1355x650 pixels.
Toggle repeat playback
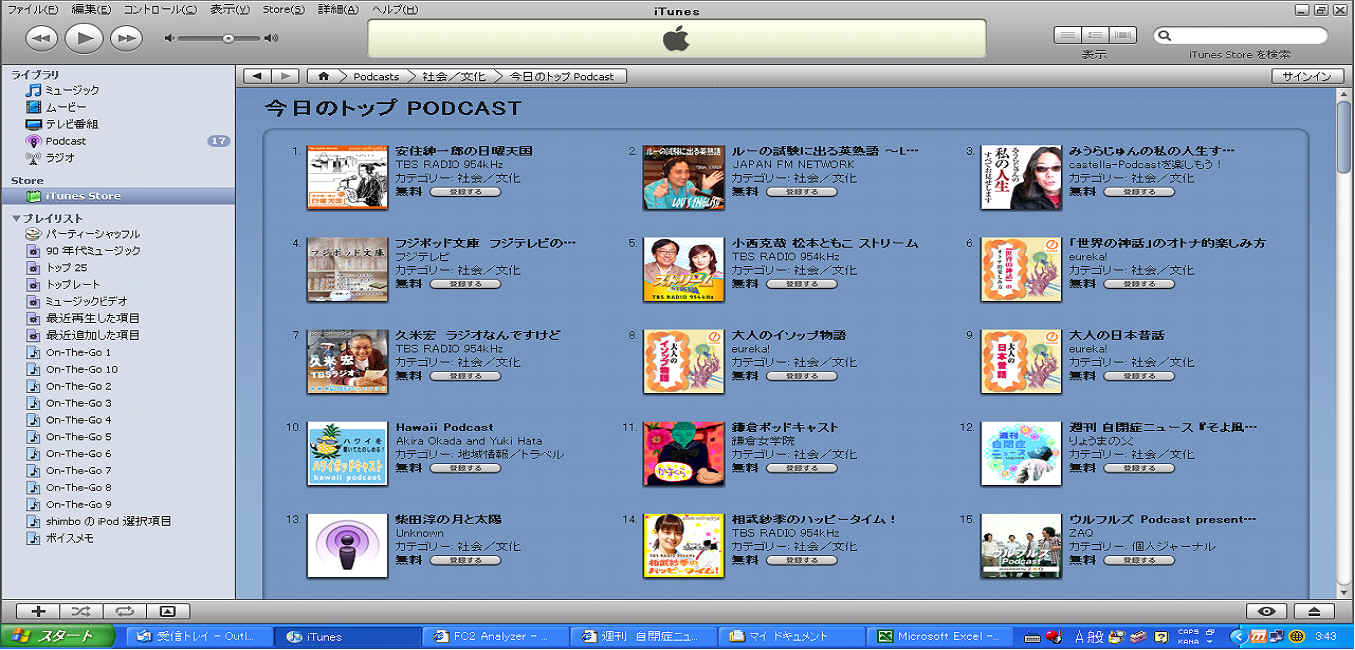124,611
